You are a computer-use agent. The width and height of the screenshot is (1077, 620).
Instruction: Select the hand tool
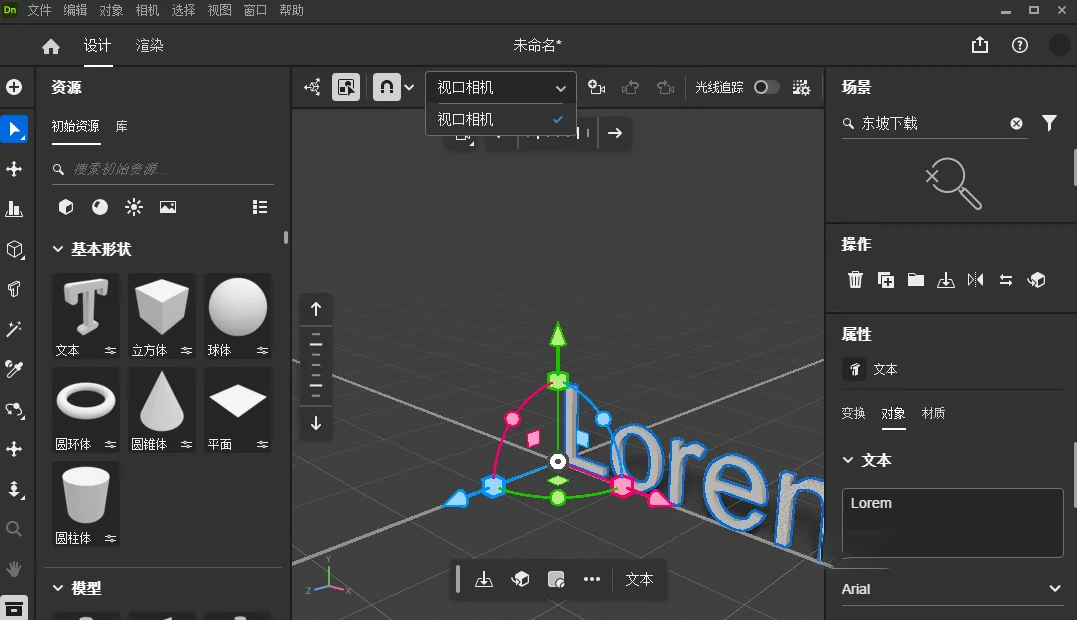(14, 569)
